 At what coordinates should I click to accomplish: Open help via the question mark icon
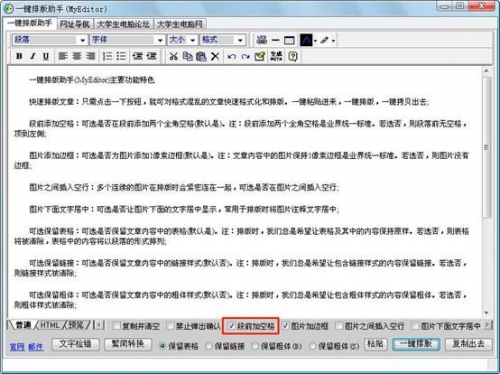[293, 56]
